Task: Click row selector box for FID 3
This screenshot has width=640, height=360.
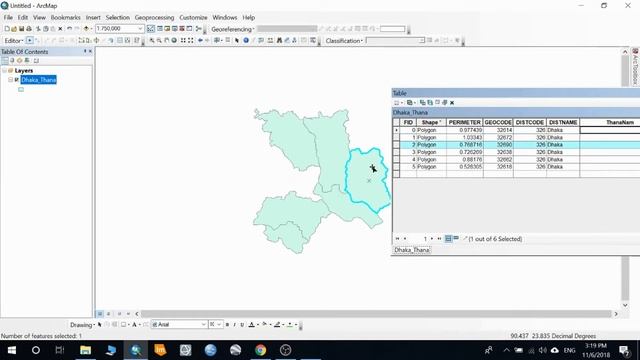Action: pos(396,152)
